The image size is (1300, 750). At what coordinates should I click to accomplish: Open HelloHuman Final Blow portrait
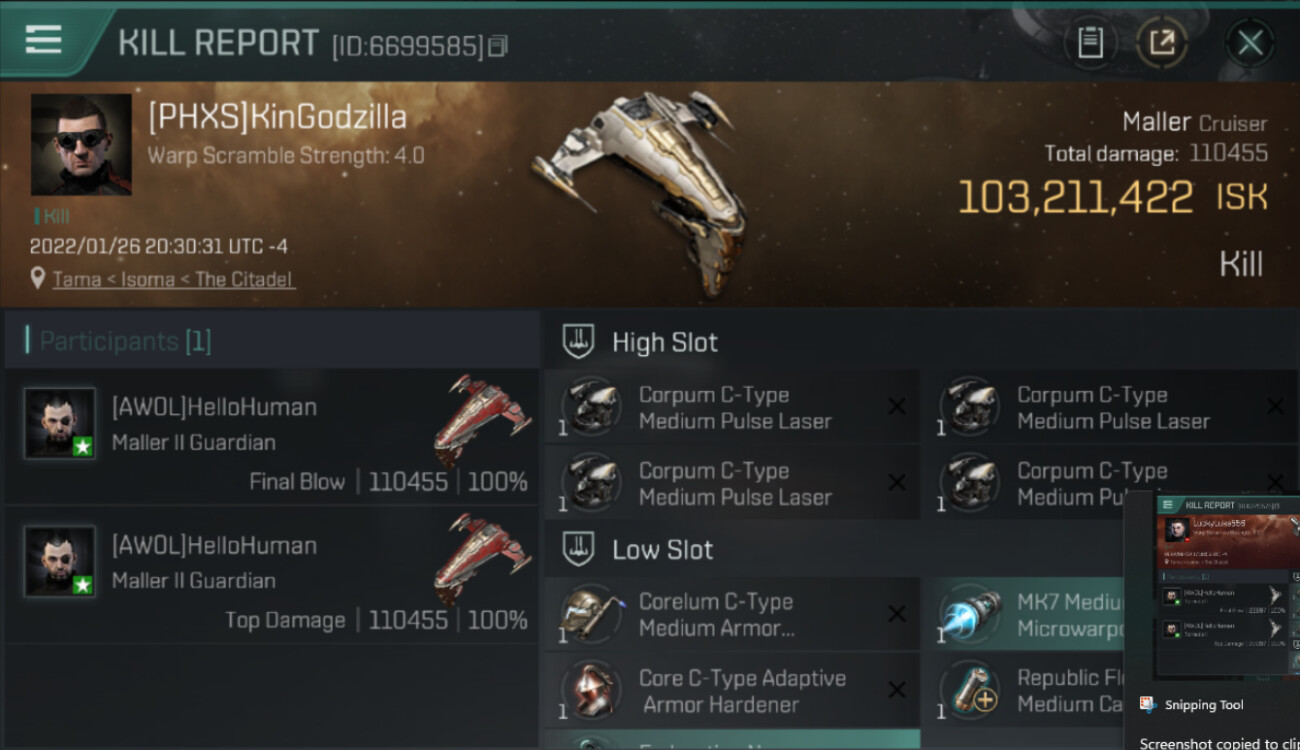(60, 423)
